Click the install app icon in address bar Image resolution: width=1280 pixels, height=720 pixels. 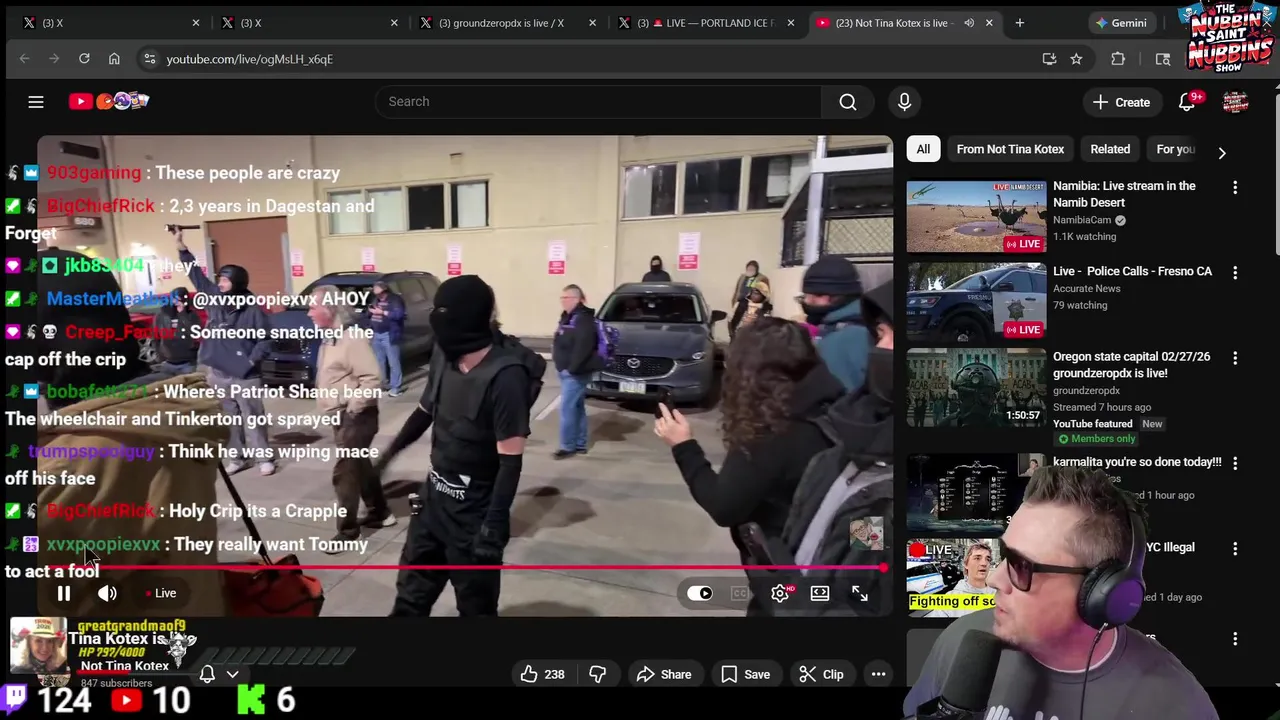pos(1049,59)
